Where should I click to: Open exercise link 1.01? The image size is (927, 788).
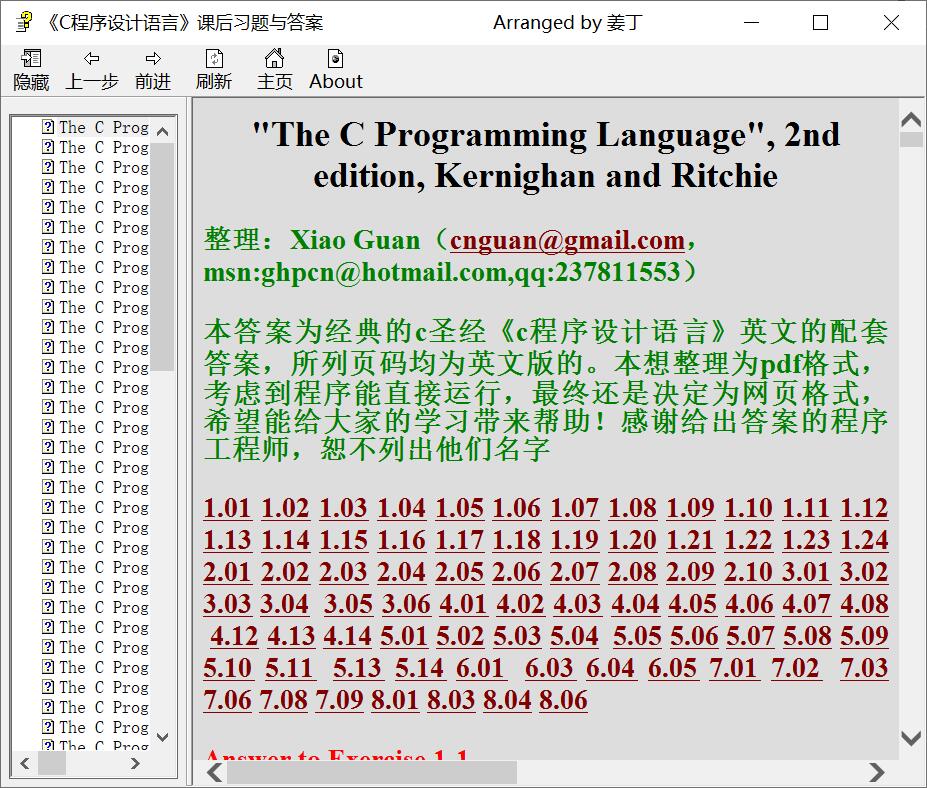pyautogui.click(x=228, y=508)
